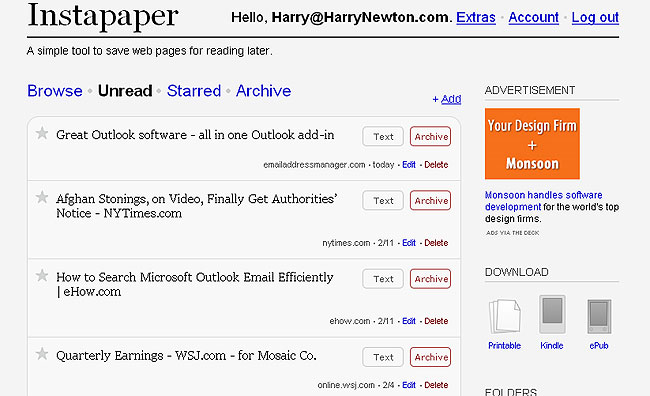Switch to the Unread tab
Image resolution: width=650 pixels, height=396 pixels.
tap(125, 91)
